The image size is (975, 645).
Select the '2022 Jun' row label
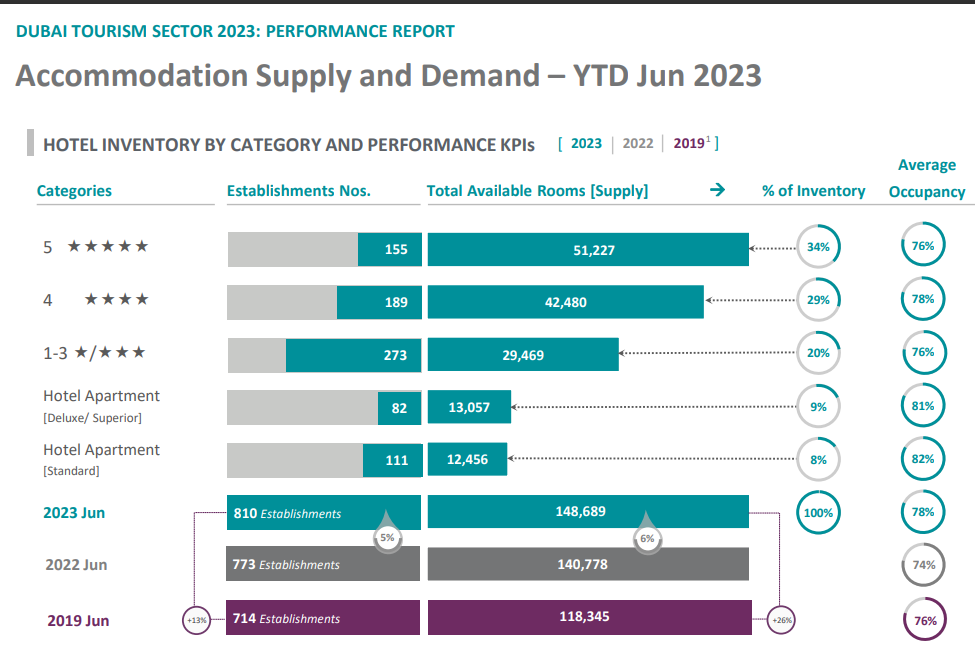coord(76,565)
